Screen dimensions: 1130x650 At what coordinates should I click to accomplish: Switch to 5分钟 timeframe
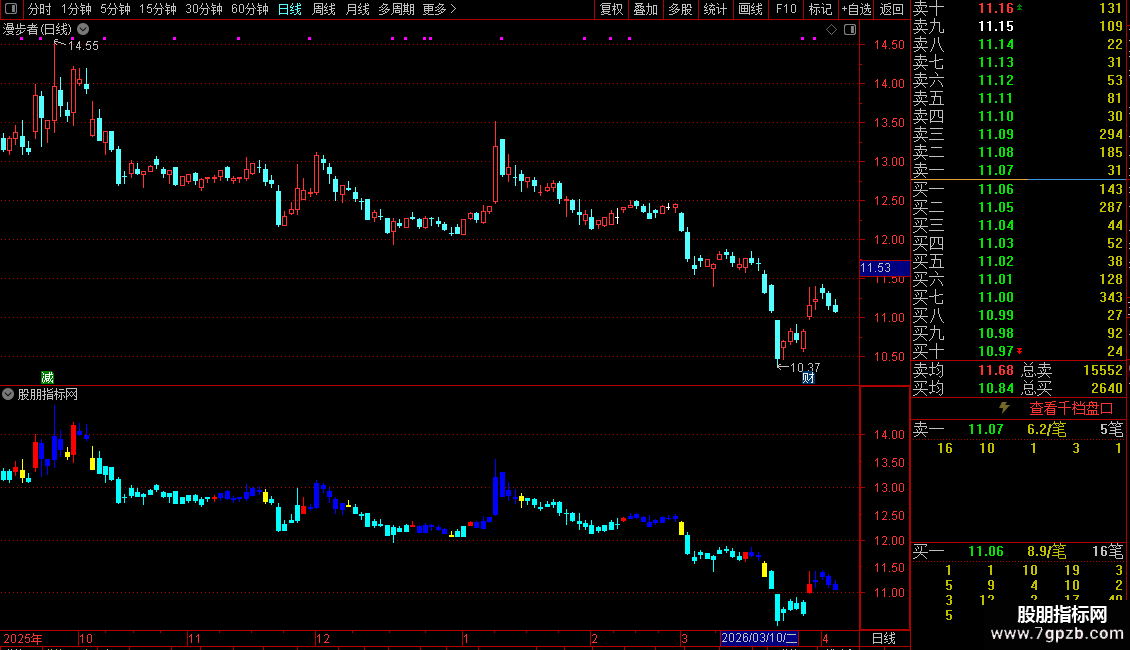pos(115,9)
